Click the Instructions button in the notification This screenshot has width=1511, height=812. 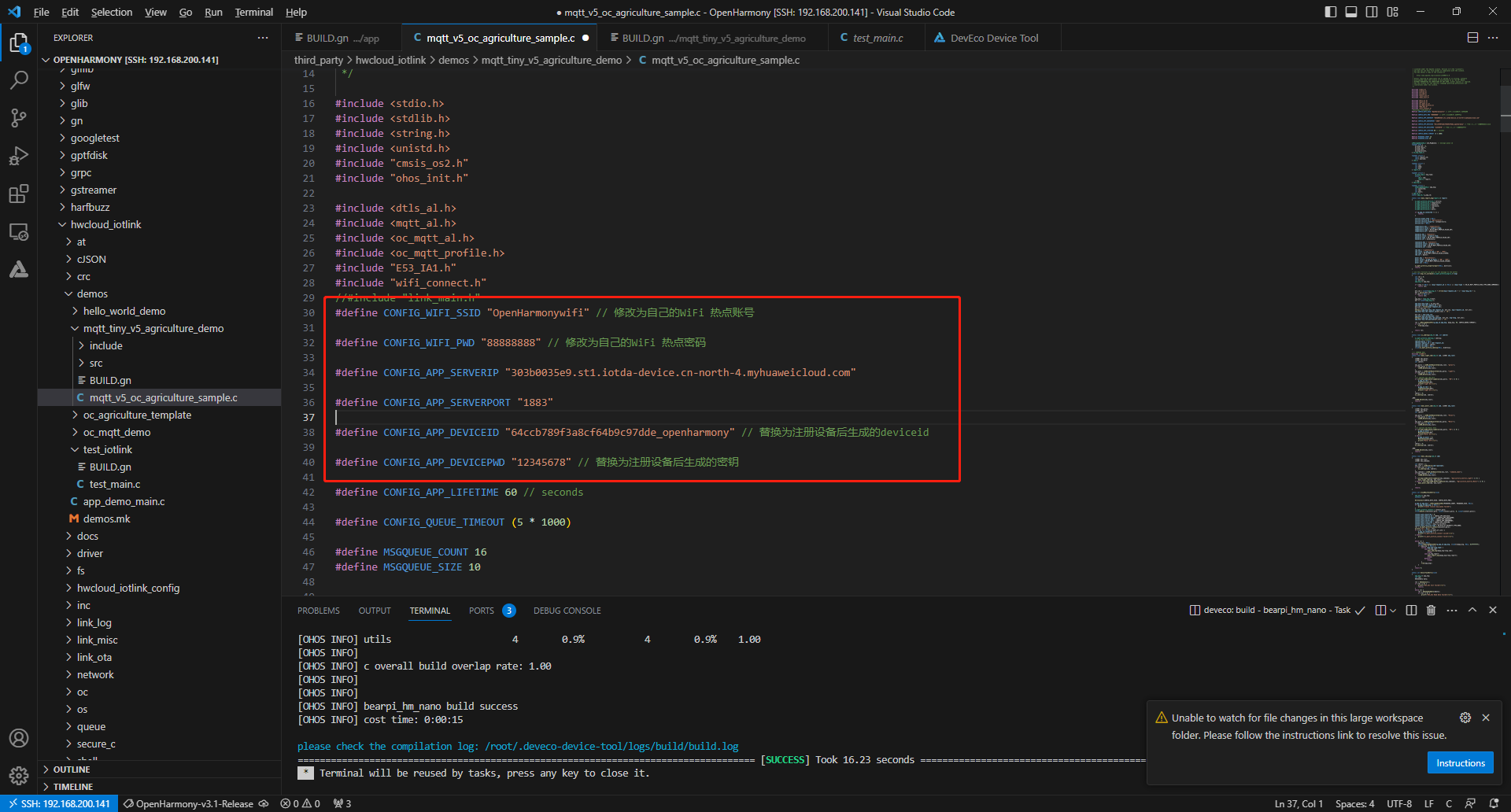1460,763
